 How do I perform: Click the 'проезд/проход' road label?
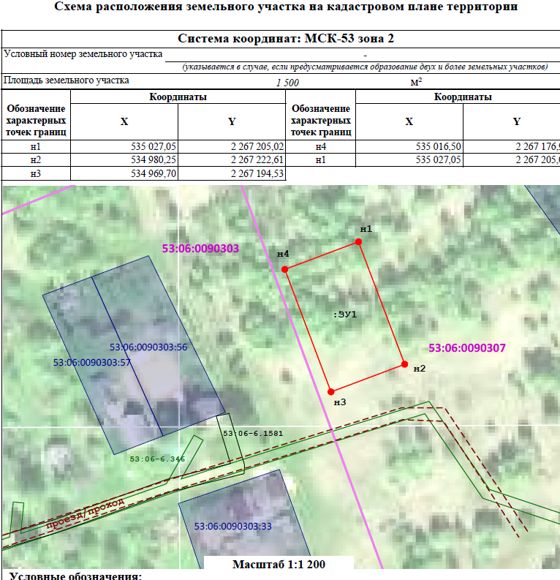(85, 514)
